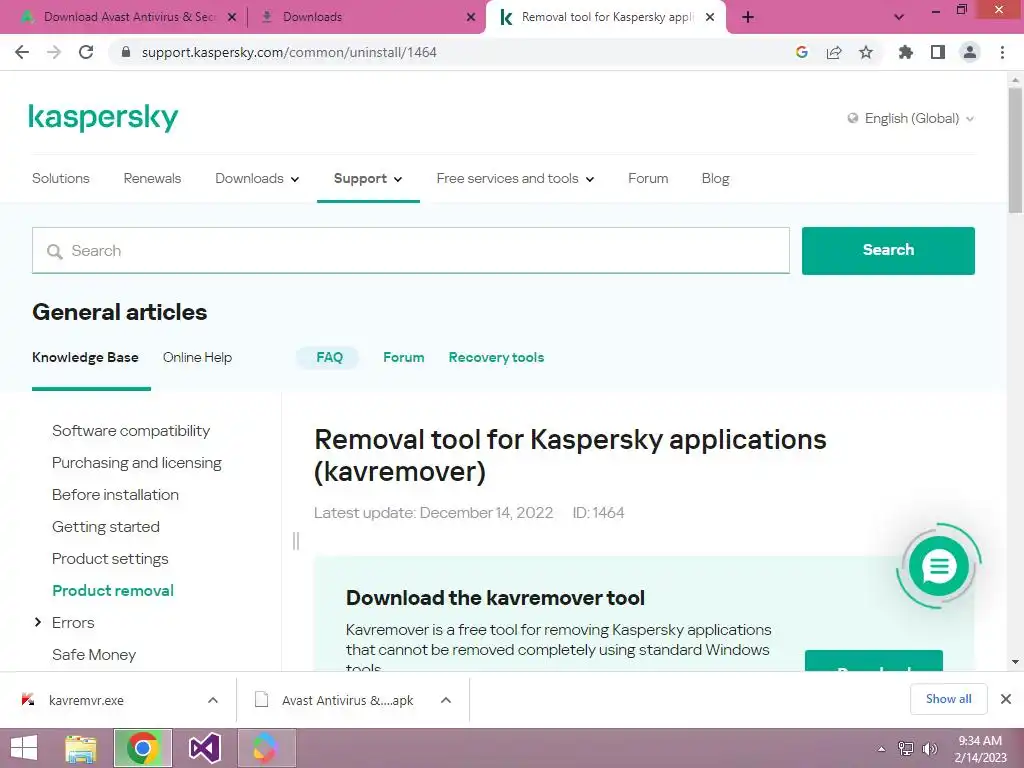
Task: Open Product settings in sidebar
Action: (110, 558)
